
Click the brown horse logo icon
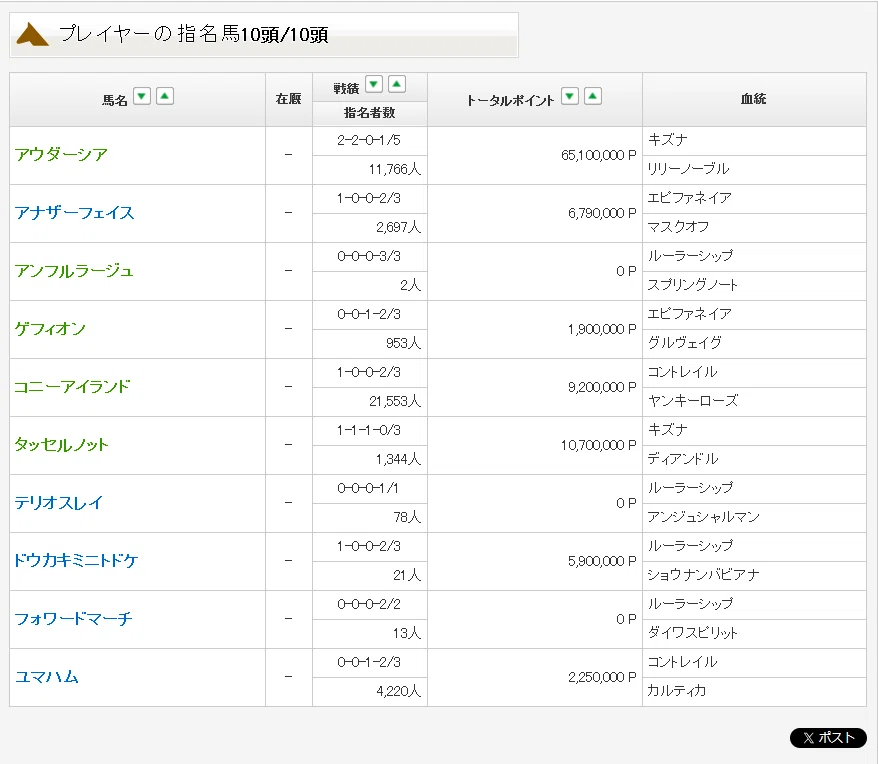(x=32, y=35)
